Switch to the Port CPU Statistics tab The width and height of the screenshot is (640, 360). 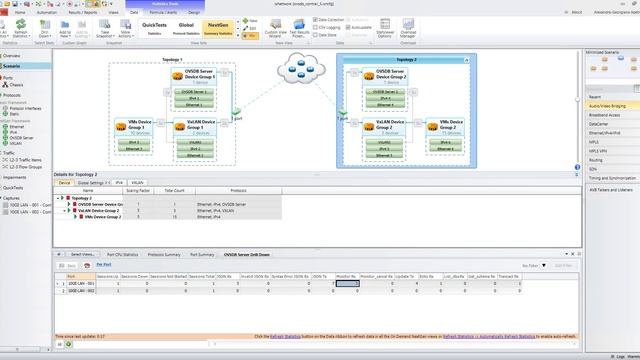pos(122,254)
